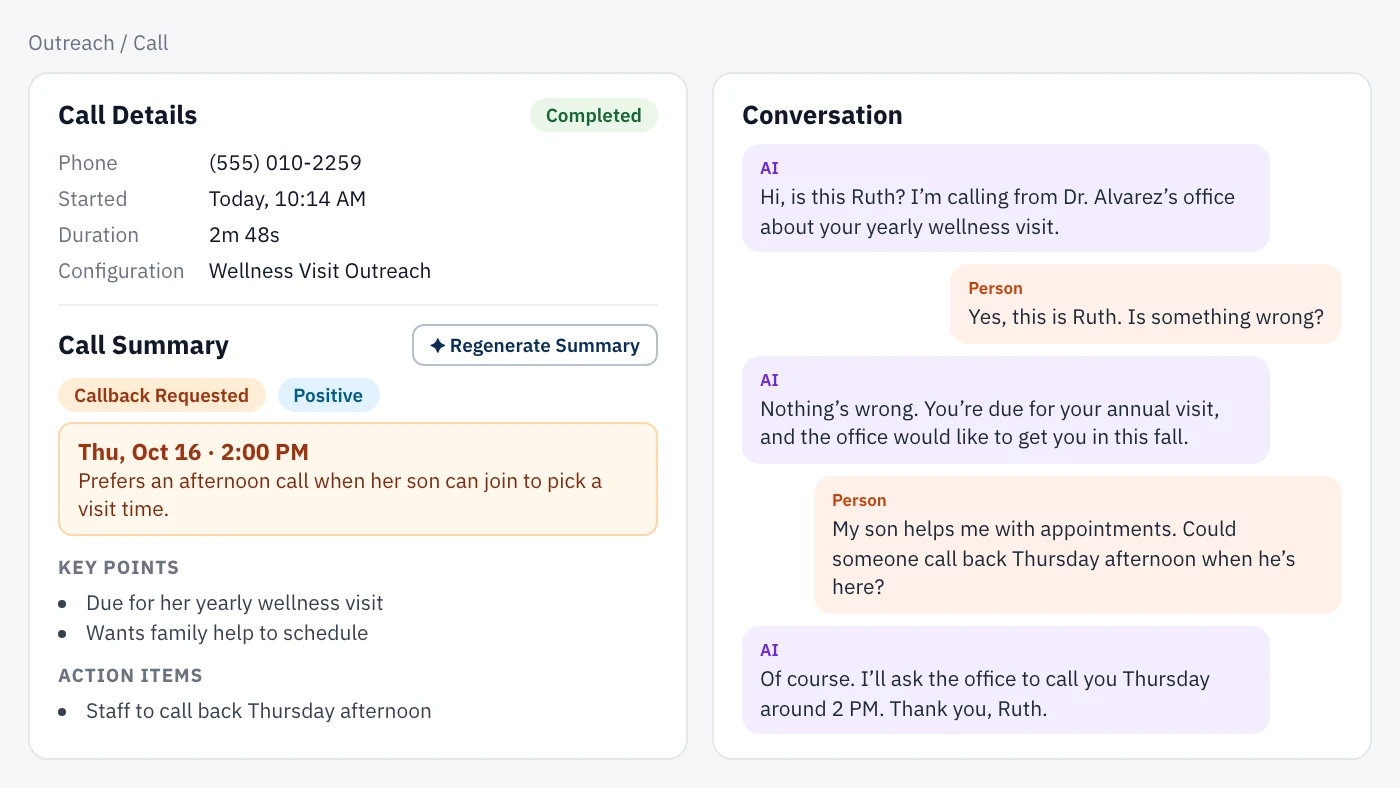1400x788 pixels.
Task: Click the Call breadcrumb item
Action: [151, 43]
